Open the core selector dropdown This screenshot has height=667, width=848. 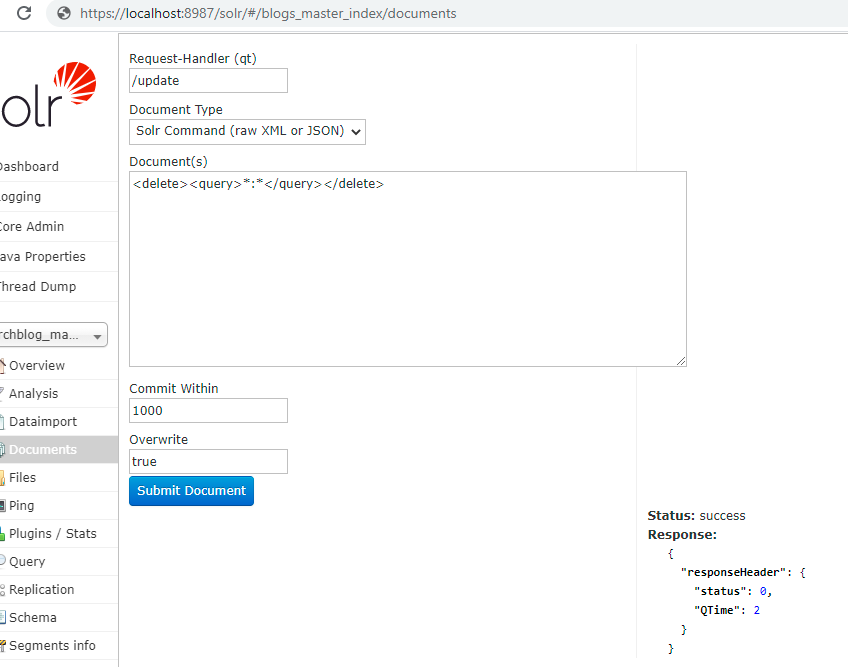(x=53, y=335)
